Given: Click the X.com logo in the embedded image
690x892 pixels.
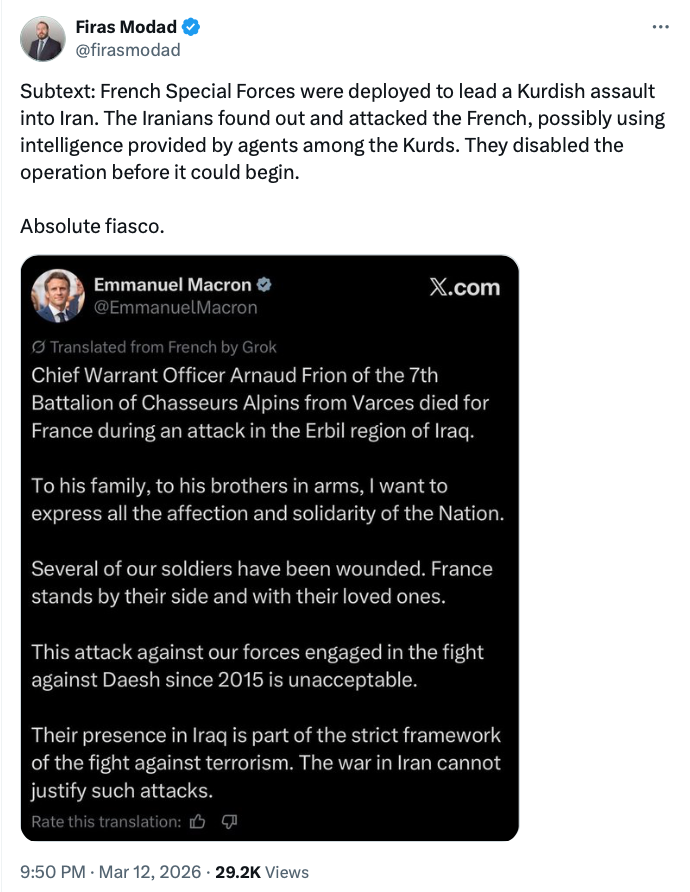Looking at the screenshot, I should tap(463, 288).
